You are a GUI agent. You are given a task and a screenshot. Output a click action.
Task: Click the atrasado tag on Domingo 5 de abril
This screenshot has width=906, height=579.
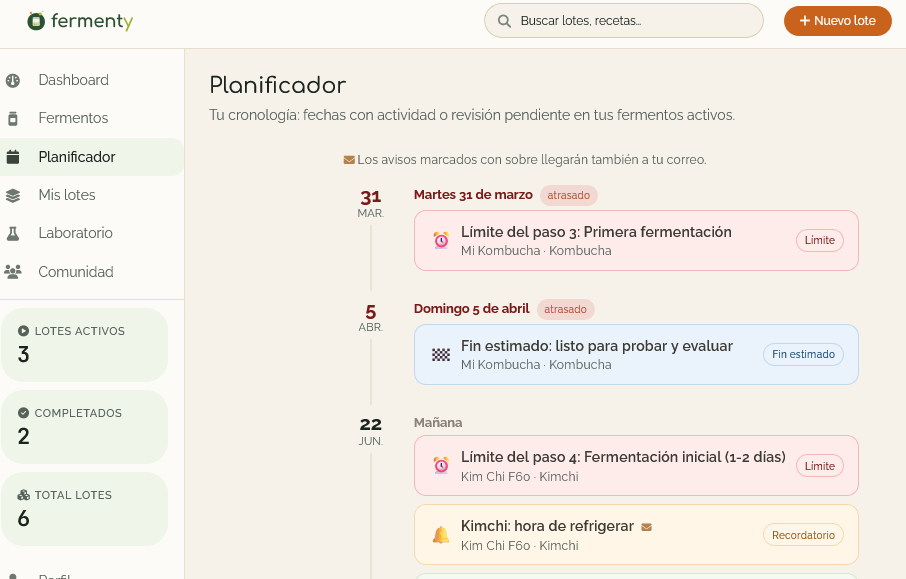pos(565,309)
